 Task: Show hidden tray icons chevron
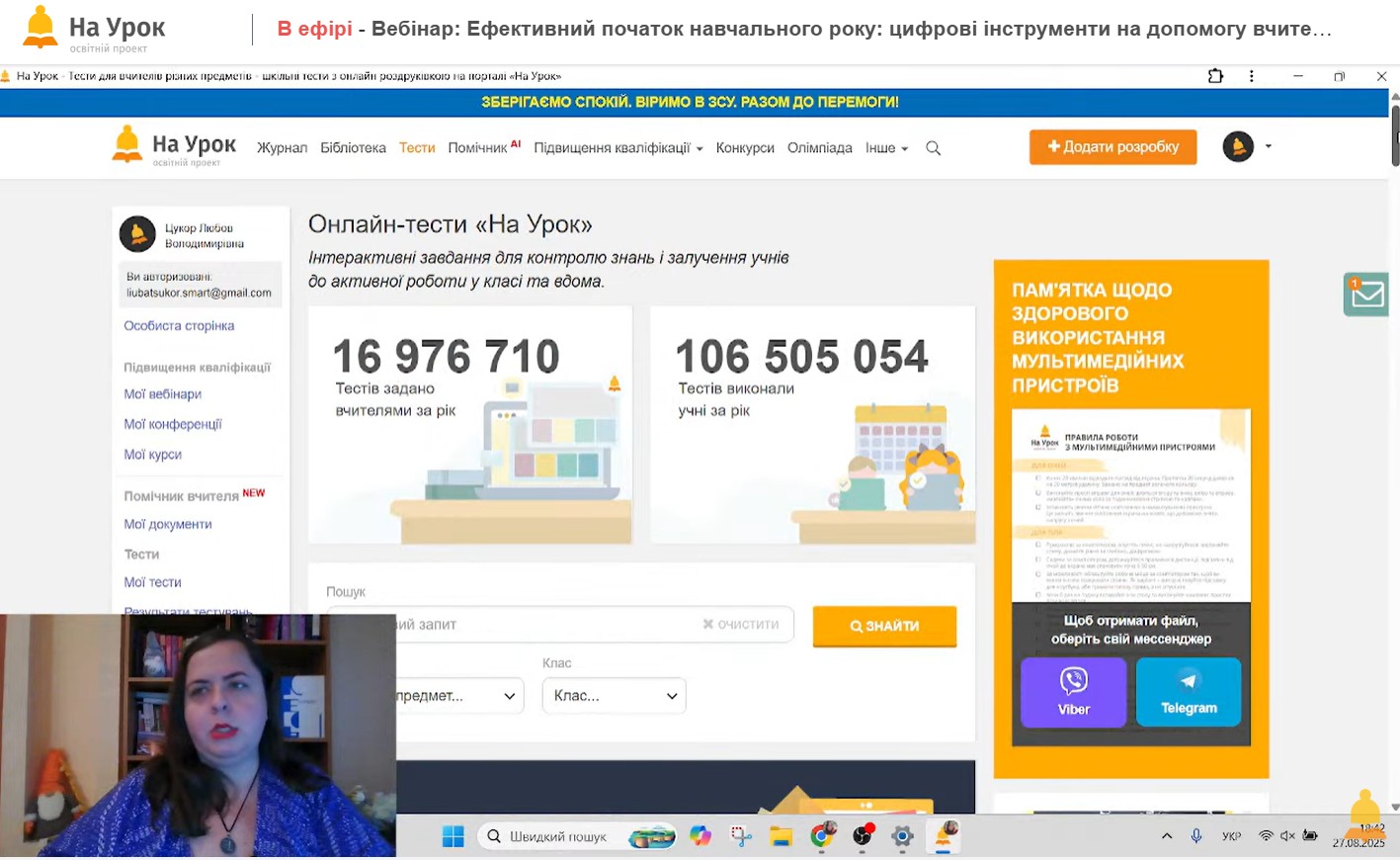coord(1167,836)
